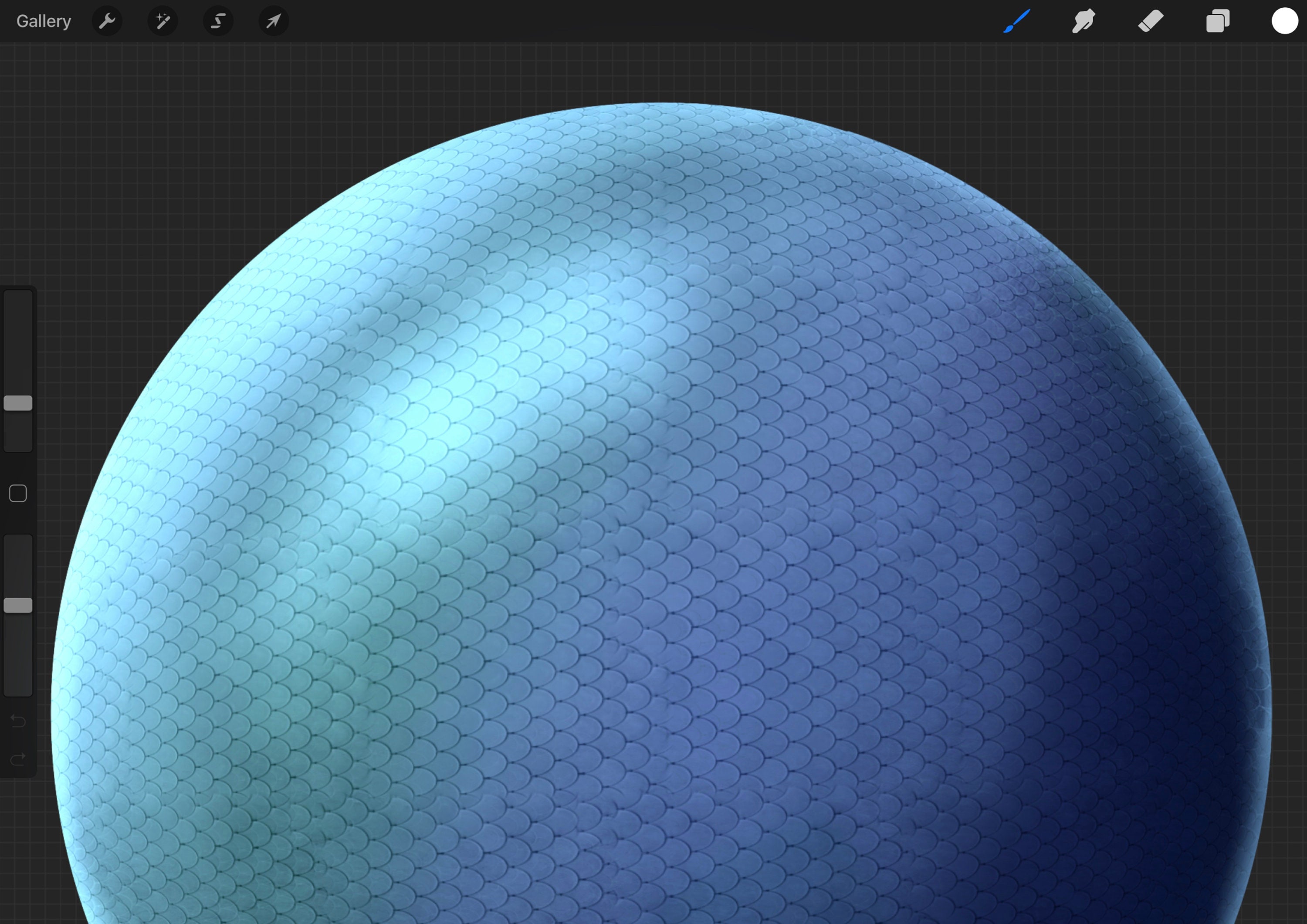Tap the Layers panel to show layer thumbnails
Viewport: 1307px width, 924px height.
tap(1218, 21)
